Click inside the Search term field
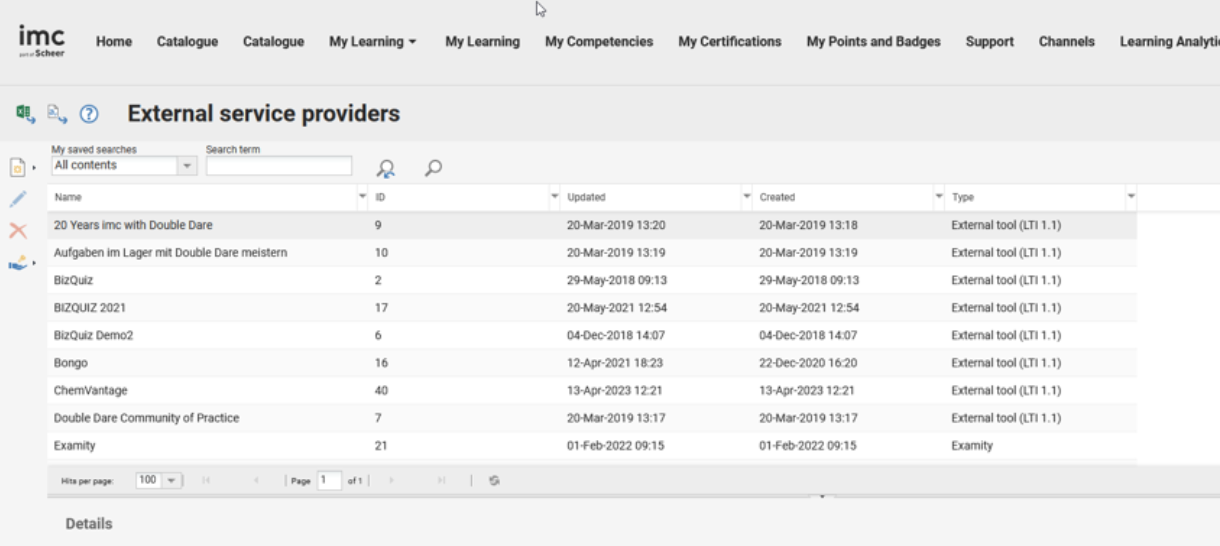This screenshot has width=1220, height=546. click(279, 166)
